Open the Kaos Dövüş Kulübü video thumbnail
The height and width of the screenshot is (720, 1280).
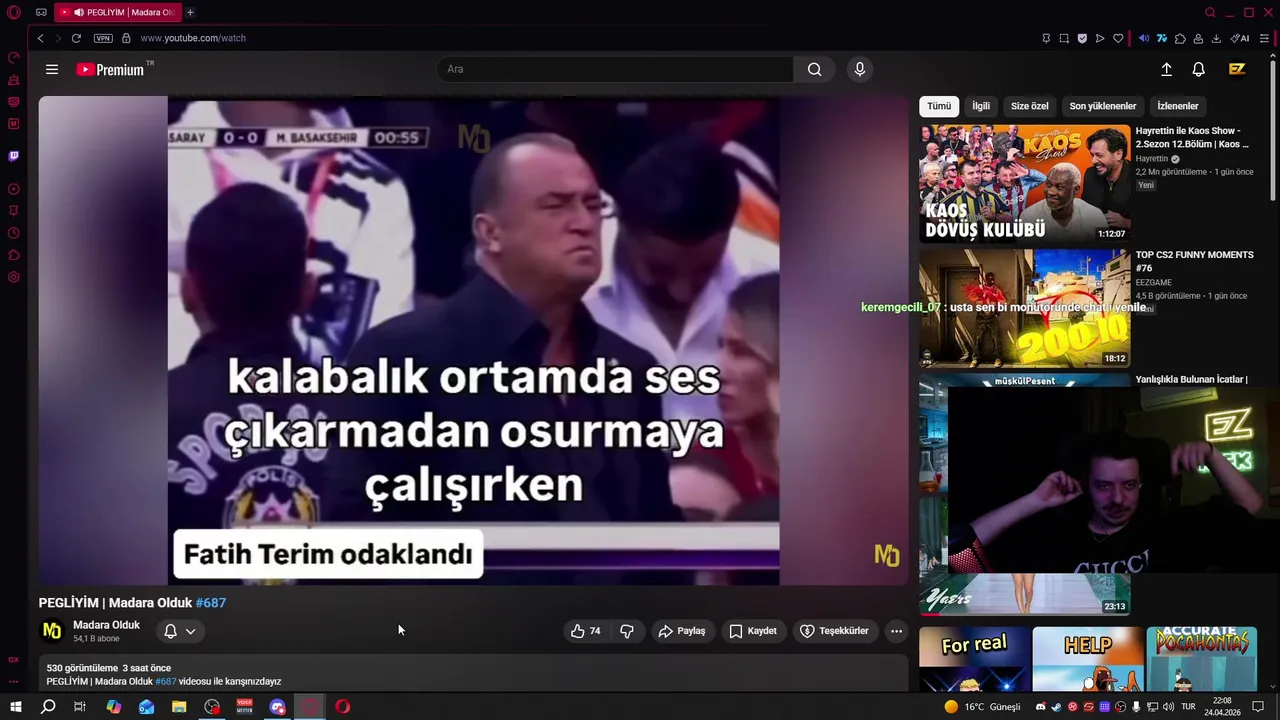click(x=1025, y=183)
